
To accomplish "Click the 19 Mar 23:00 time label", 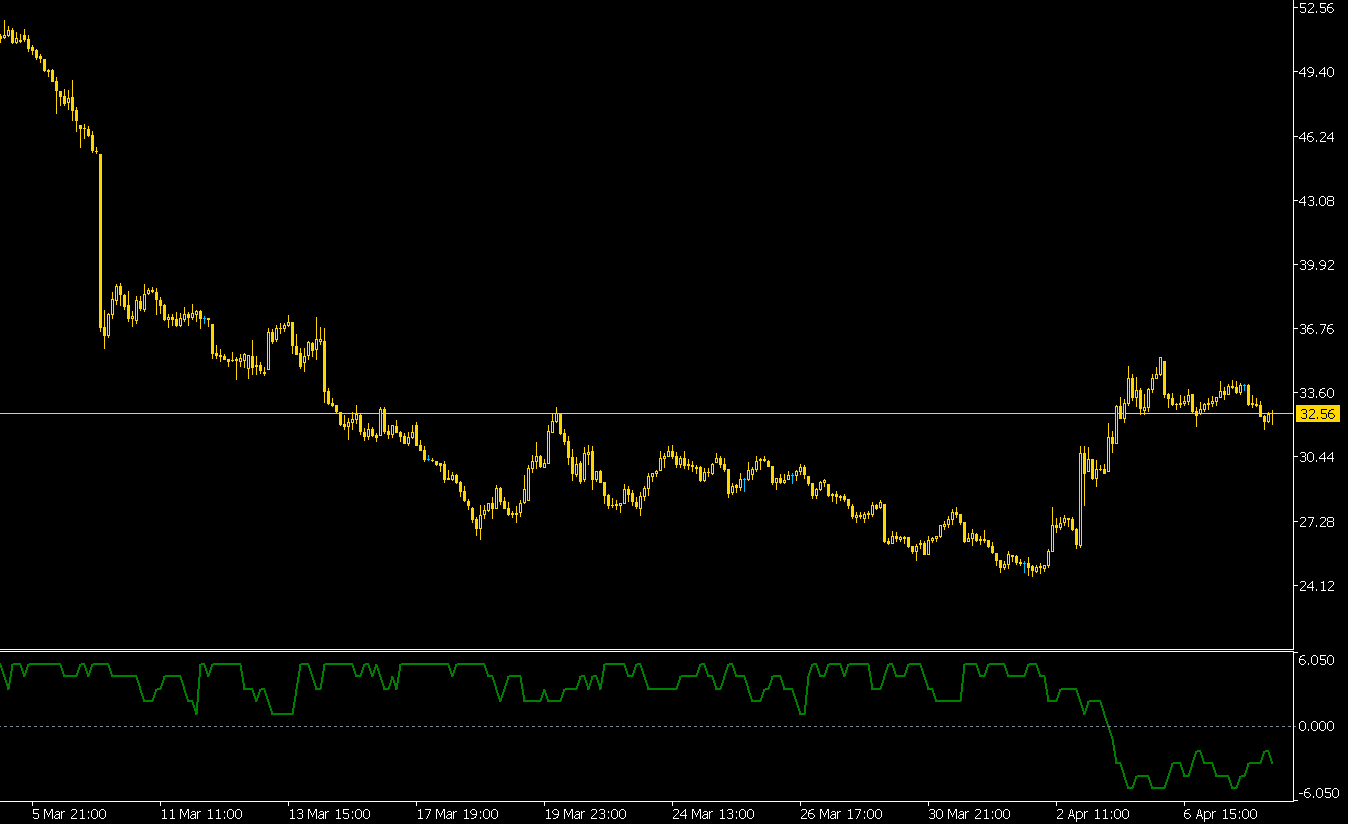I will pyautogui.click(x=585, y=814).
